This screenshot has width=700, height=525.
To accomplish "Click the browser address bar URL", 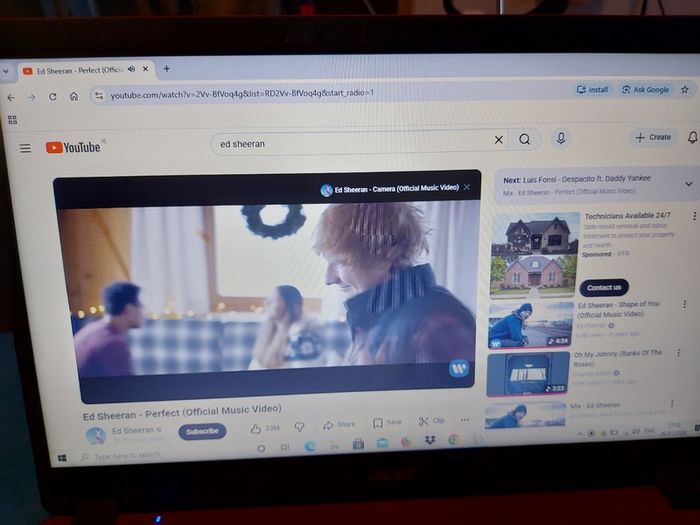I will 242,94.
